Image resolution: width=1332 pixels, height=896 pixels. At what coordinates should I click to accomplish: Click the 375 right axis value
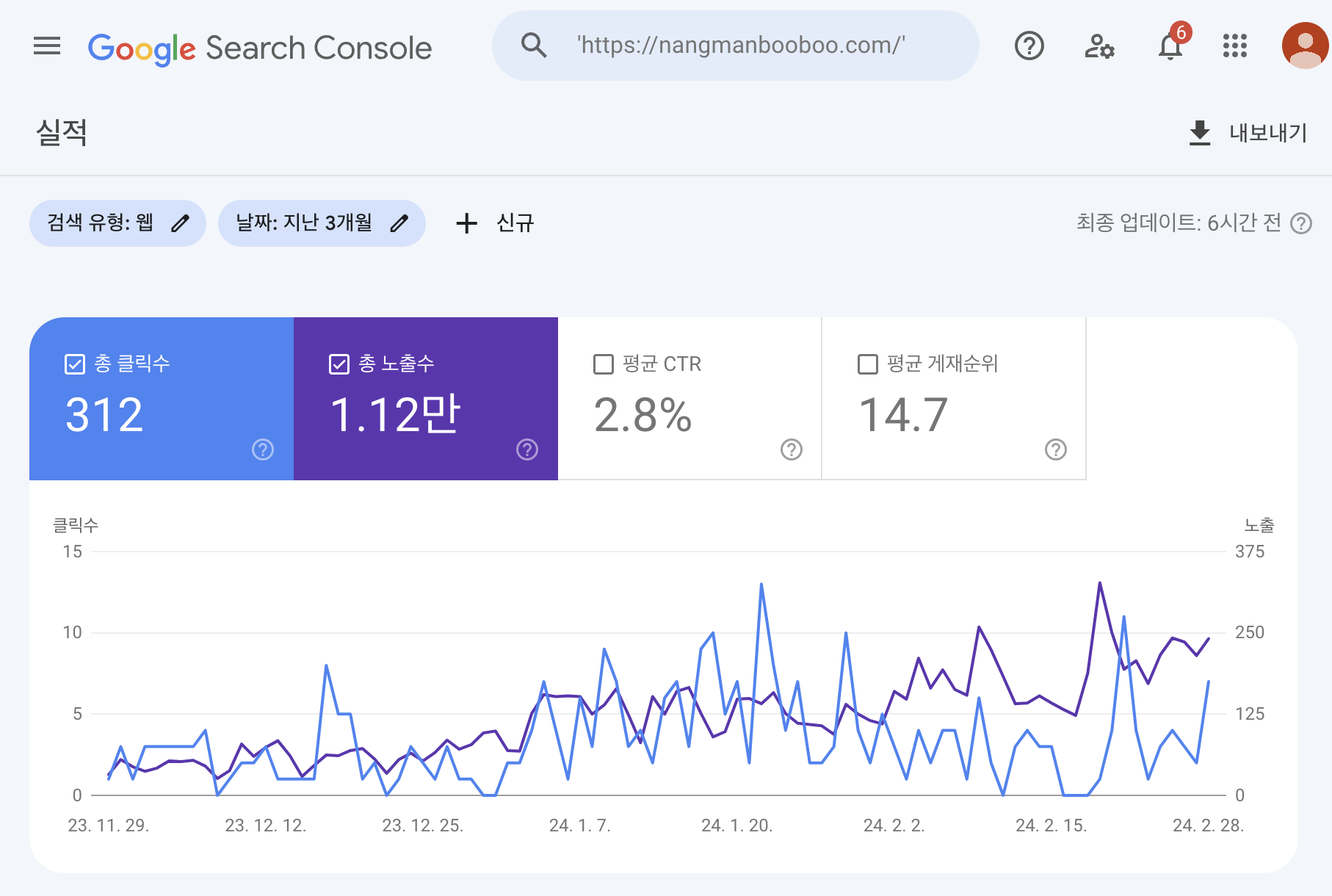pyautogui.click(x=1250, y=552)
